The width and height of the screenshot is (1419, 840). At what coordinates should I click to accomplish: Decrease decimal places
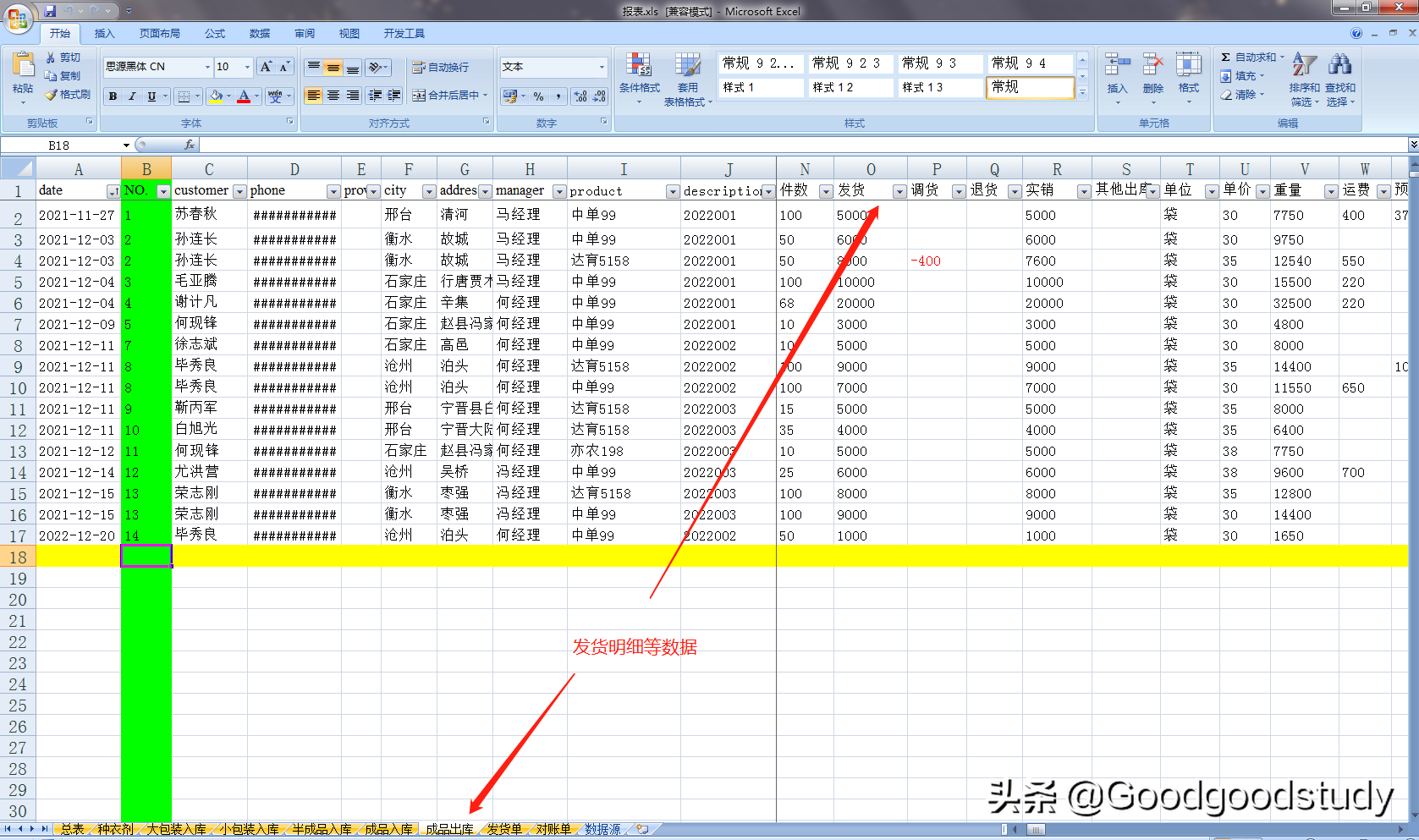599,96
